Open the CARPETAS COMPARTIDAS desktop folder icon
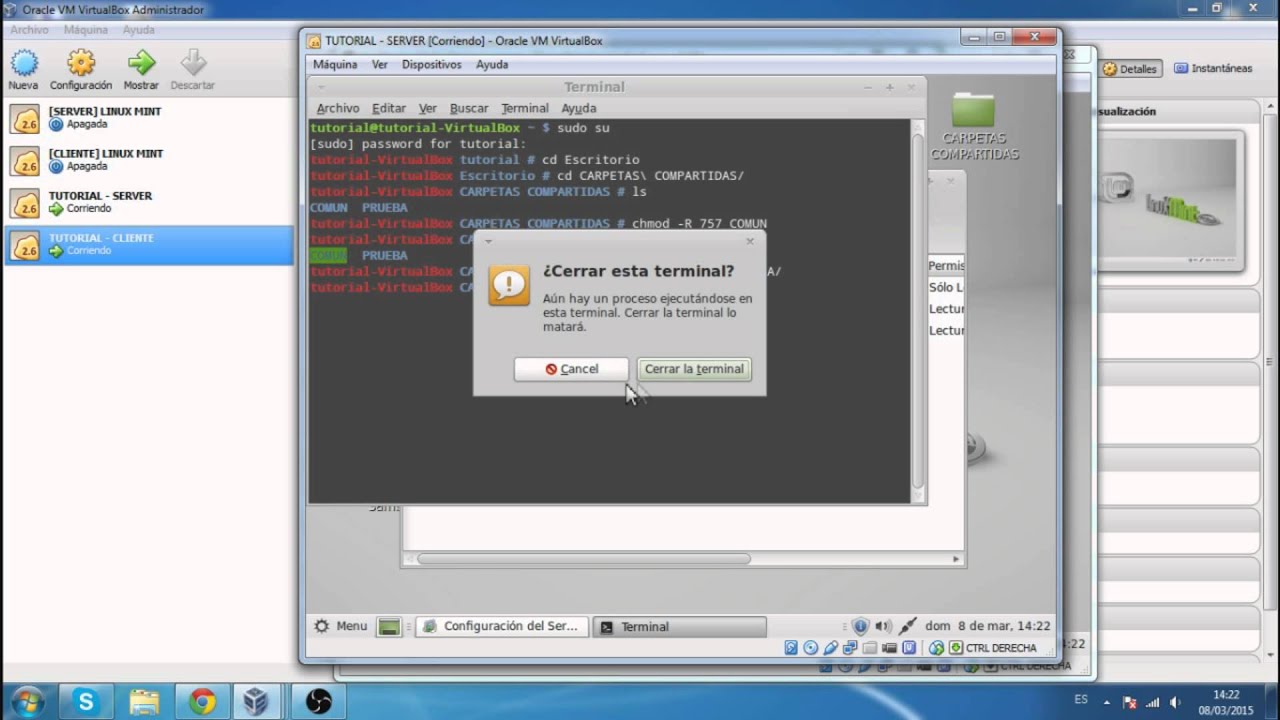Viewport: 1280px width, 720px height. click(x=974, y=126)
